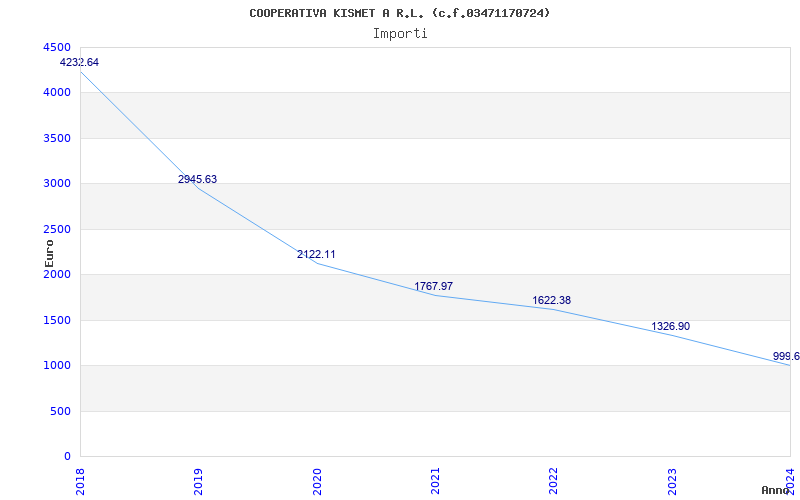The image size is (800, 500).
Task: Select the 1767.97 data label
Action: 433,286
